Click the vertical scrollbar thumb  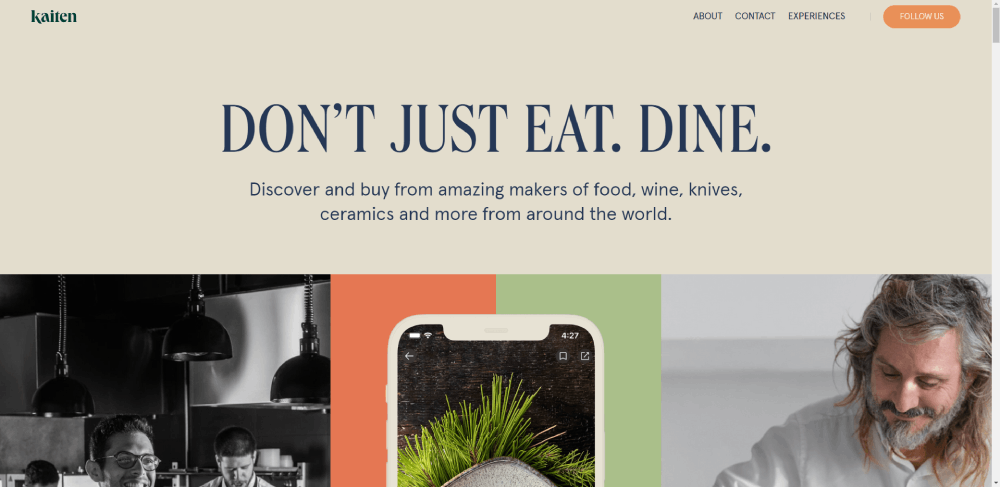pos(996,25)
